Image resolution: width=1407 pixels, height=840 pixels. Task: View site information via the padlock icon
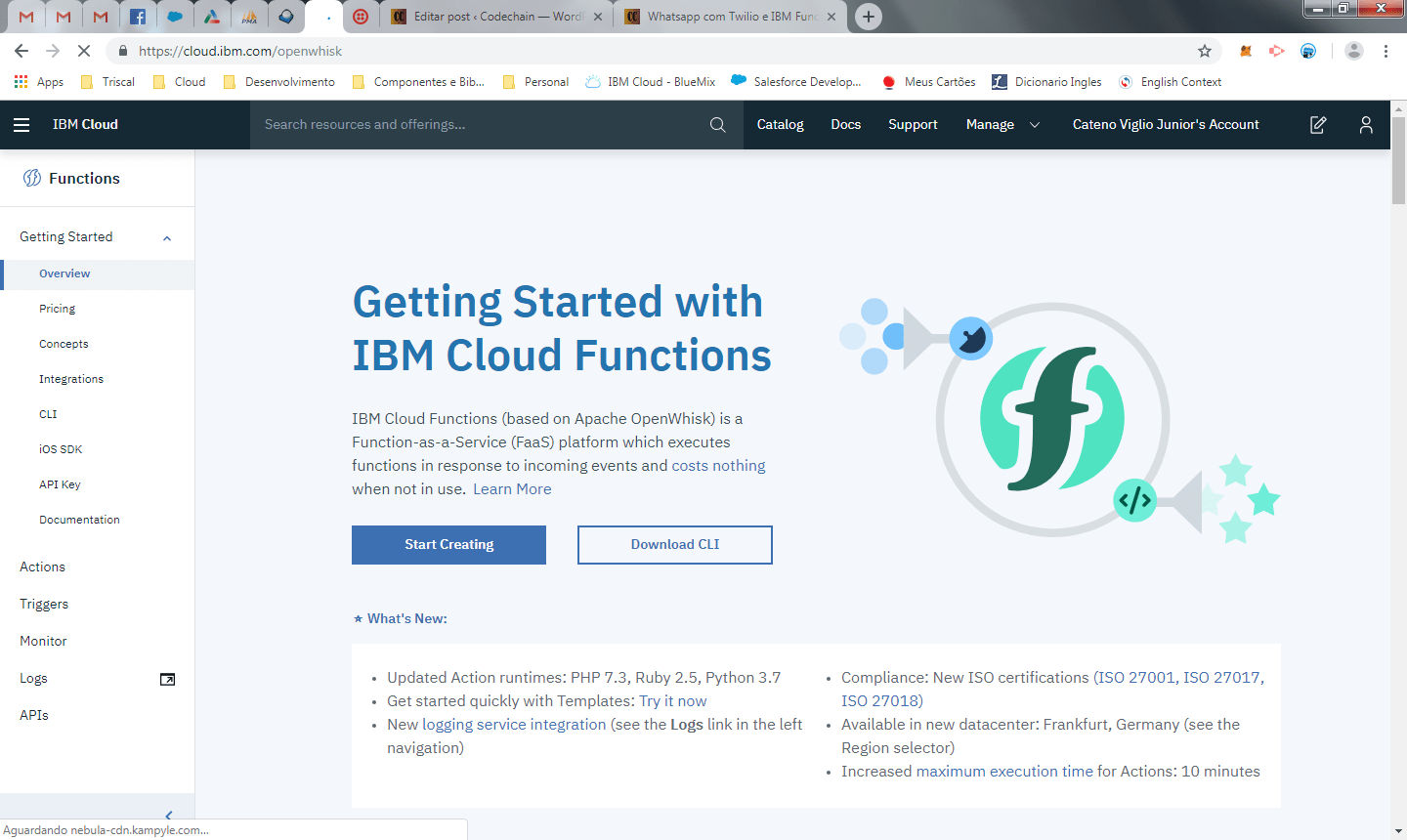click(x=122, y=51)
